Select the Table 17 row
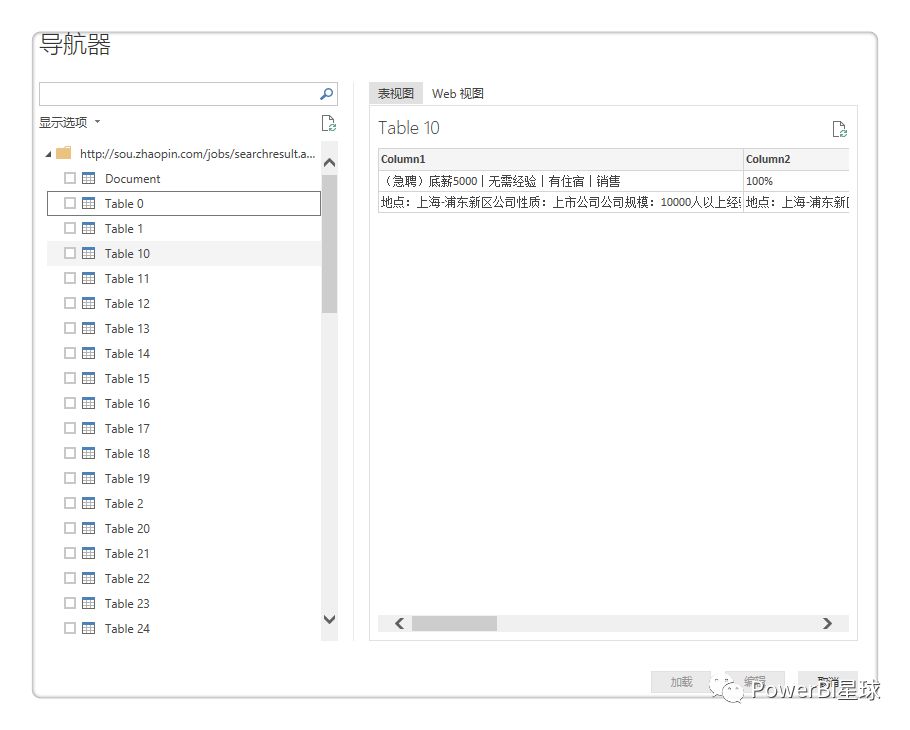The image size is (910, 730). coord(183,428)
